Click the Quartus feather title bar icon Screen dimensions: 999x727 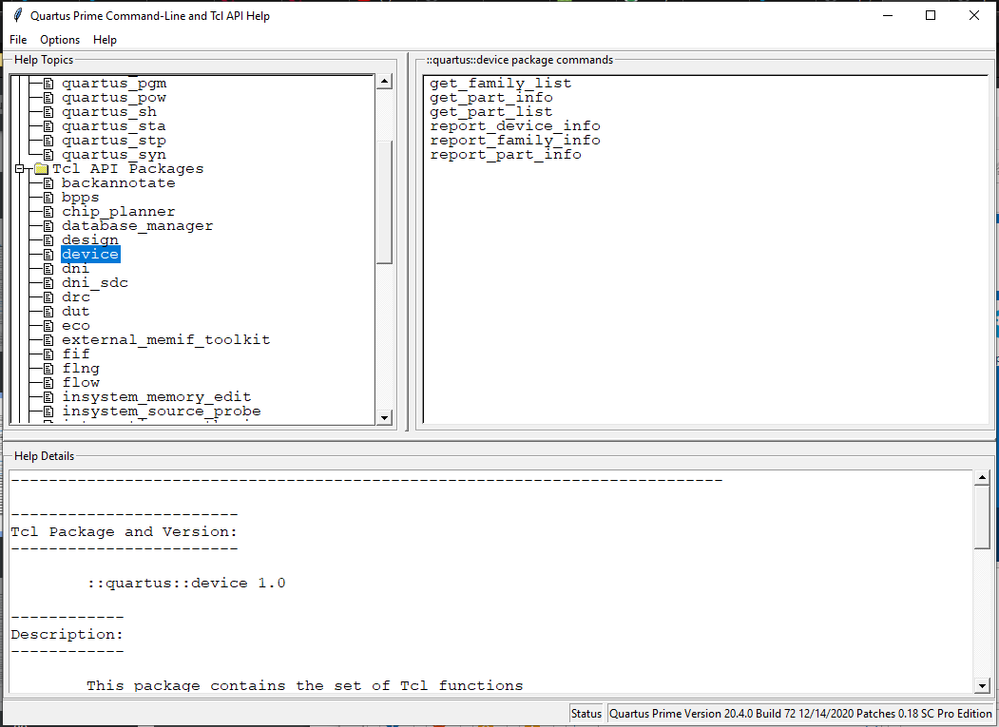point(18,15)
